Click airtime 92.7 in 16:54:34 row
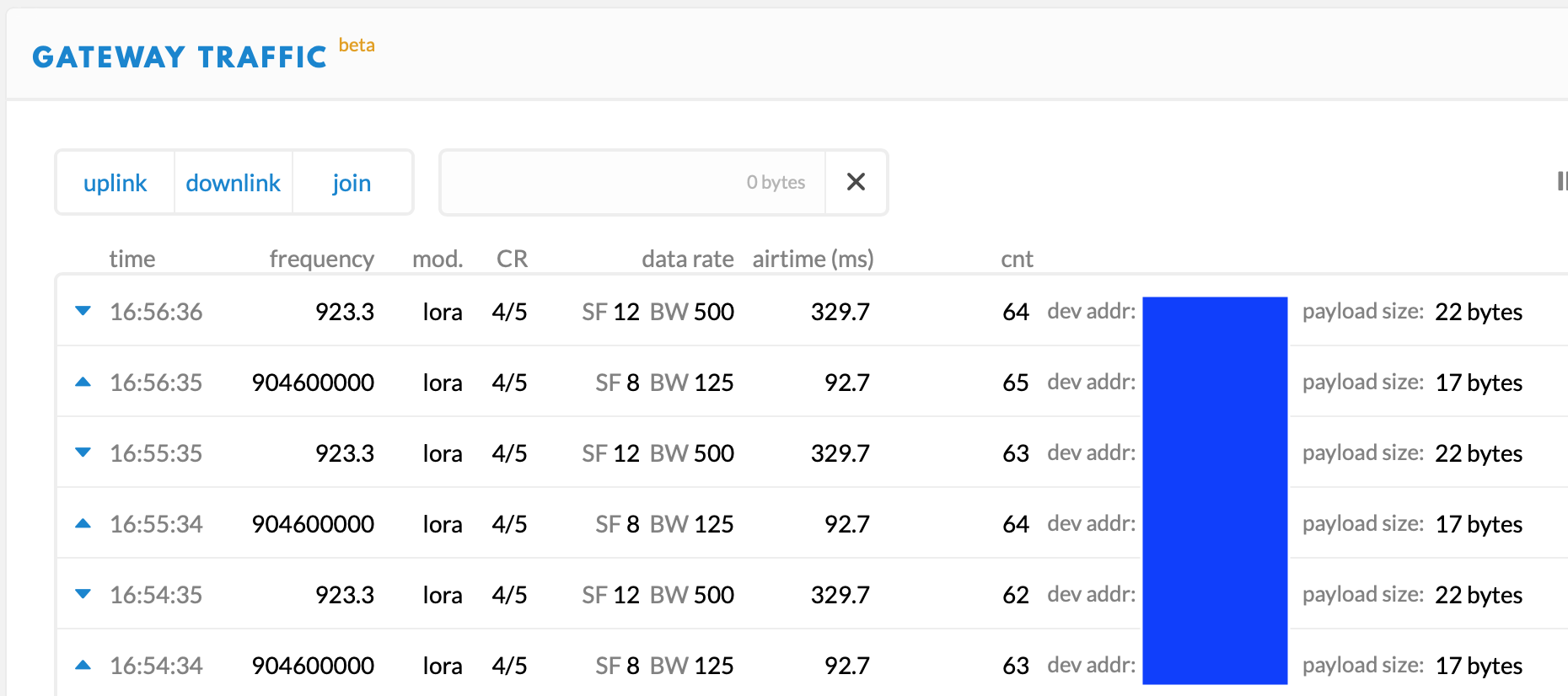 846,666
